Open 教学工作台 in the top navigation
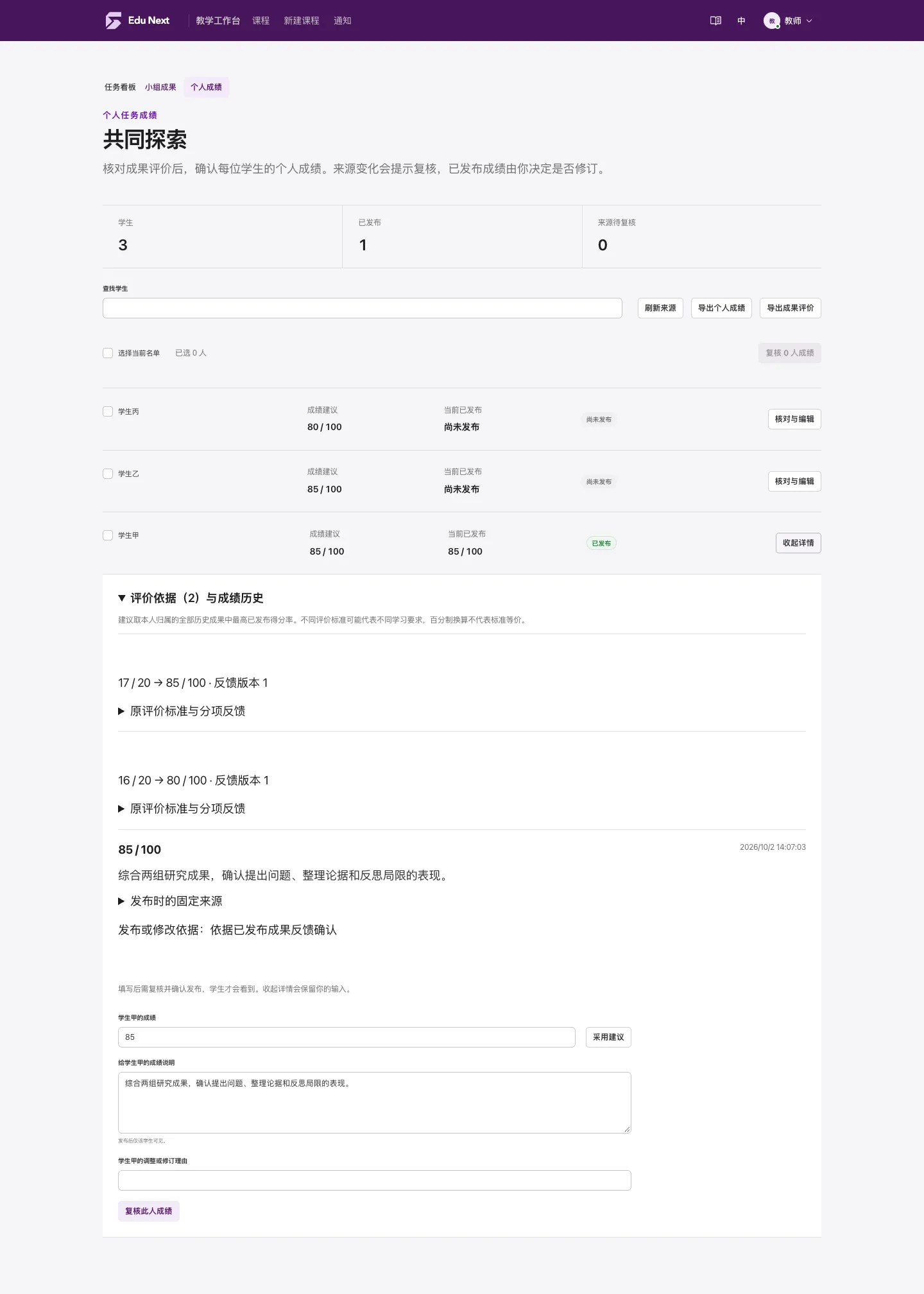The image size is (924, 1294). 218,21
